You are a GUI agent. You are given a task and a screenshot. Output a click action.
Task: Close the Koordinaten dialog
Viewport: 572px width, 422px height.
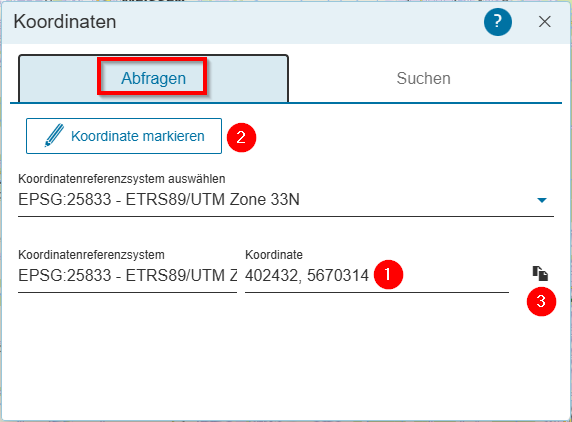coord(545,22)
